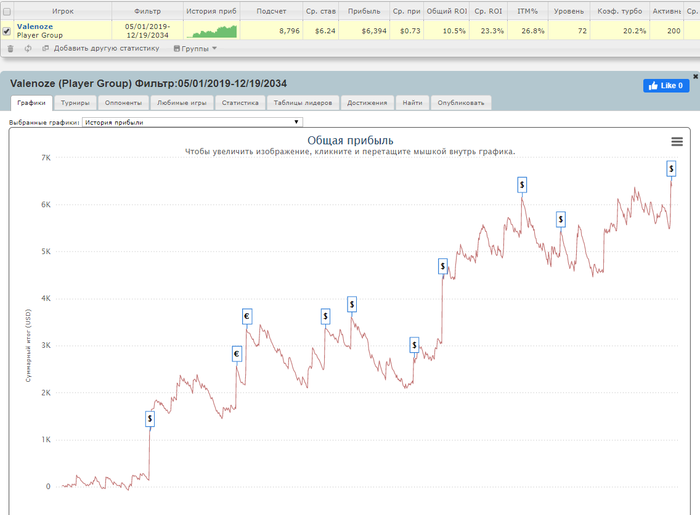
Task: Close the player detail panel
Action: 695,76
